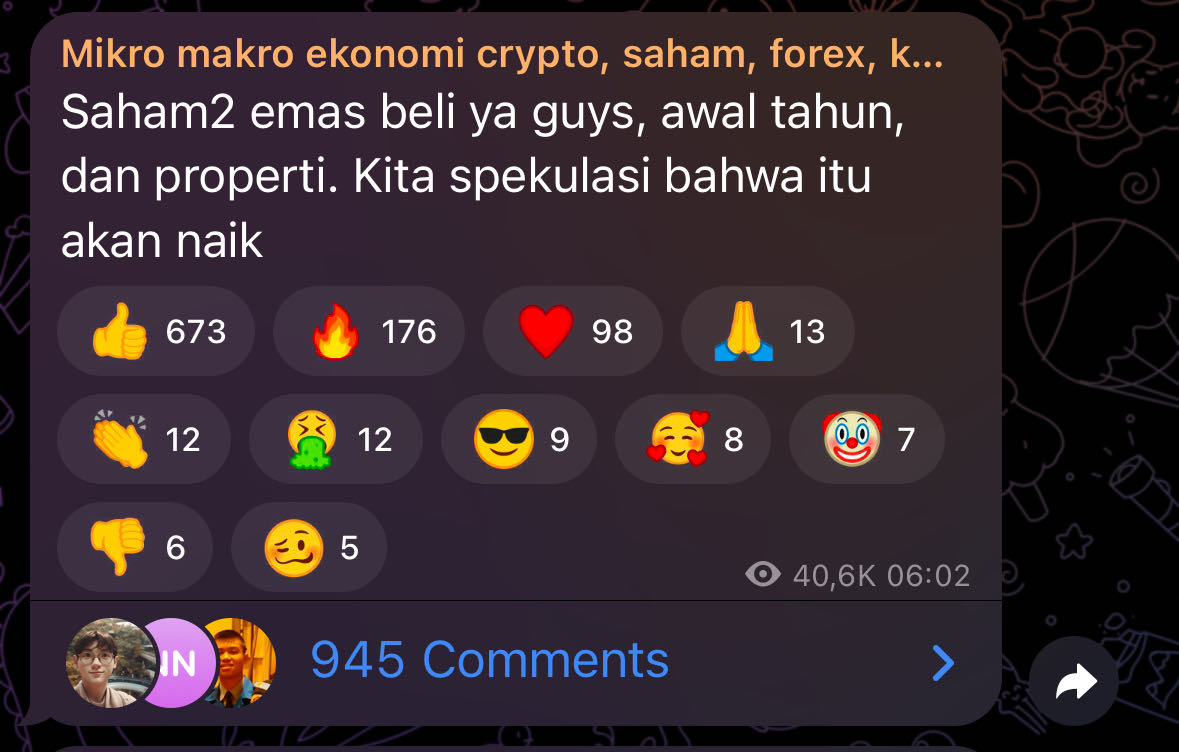Tap the purple IN initials avatar
1179x752 pixels.
(x=179, y=663)
